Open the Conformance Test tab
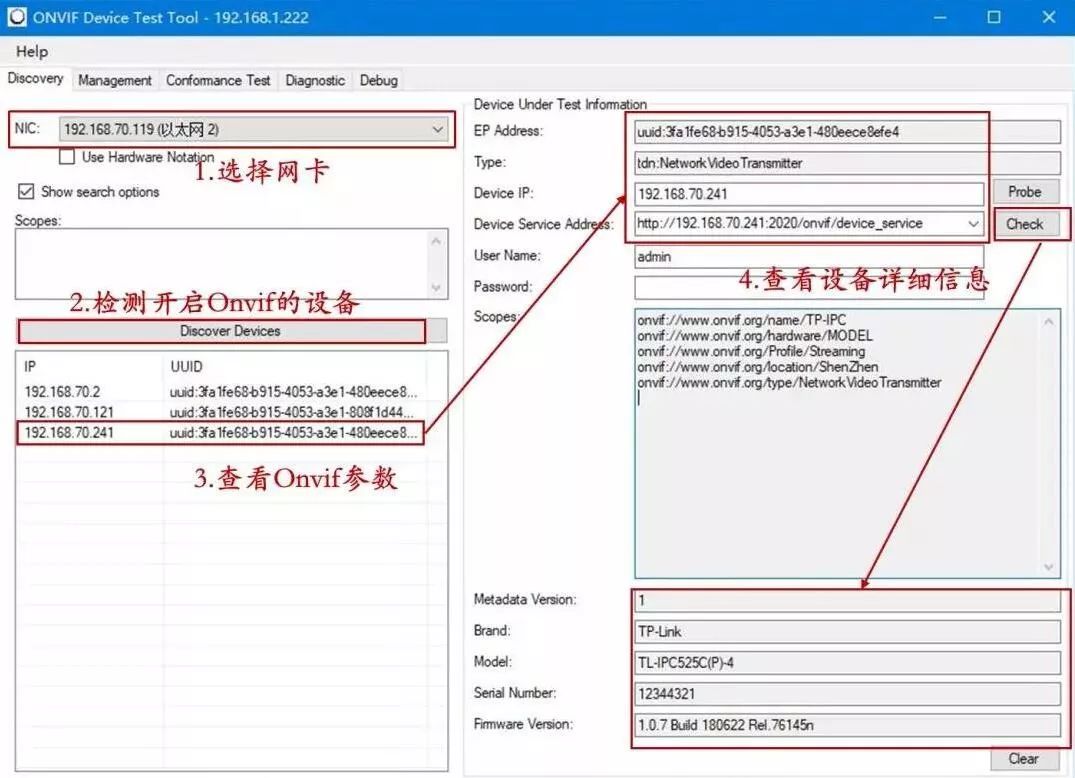This screenshot has width=1075, height=778. click(218, 80)
